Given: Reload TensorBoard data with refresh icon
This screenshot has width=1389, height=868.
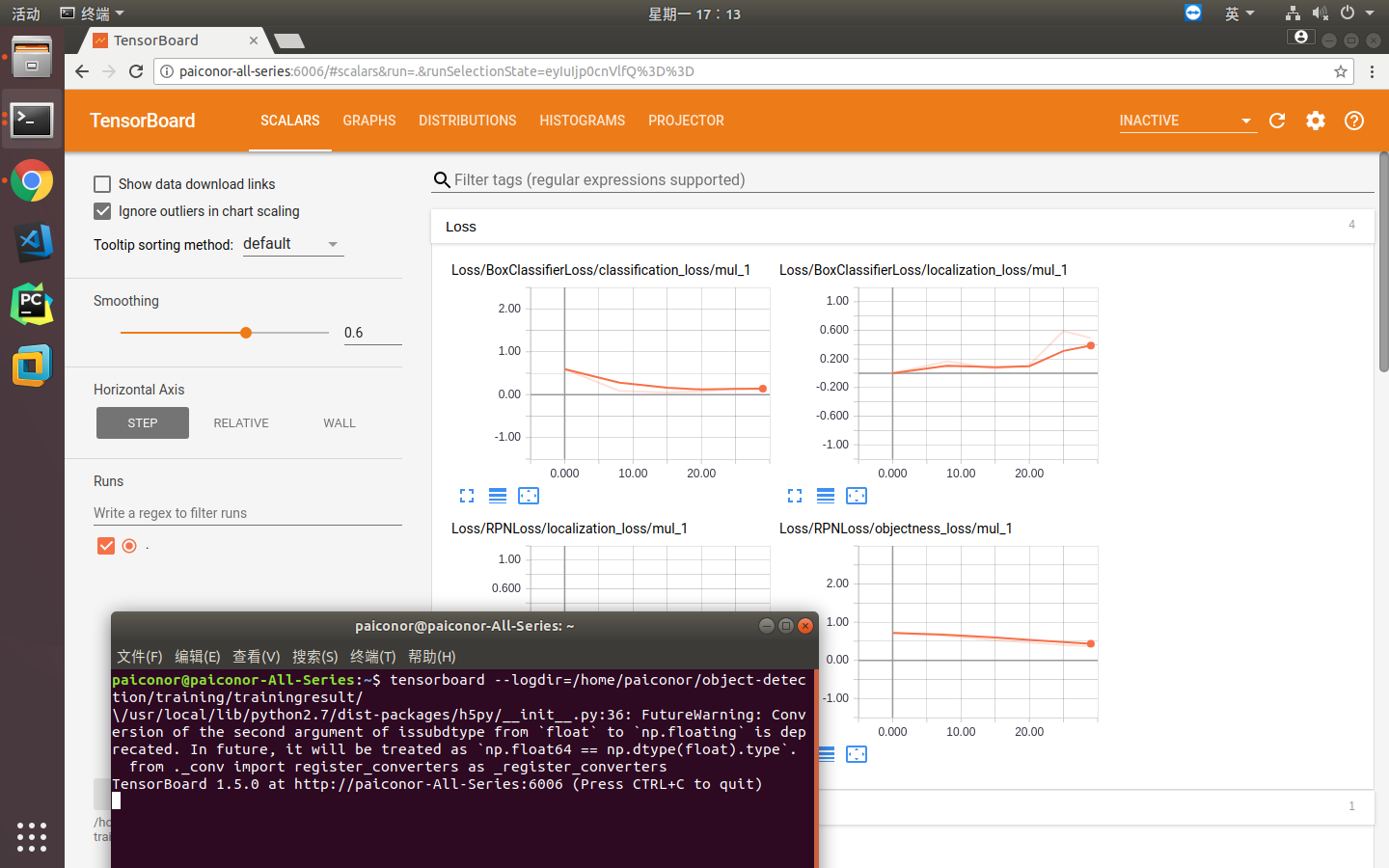Looking at the screenshot, I should 1277,121.
